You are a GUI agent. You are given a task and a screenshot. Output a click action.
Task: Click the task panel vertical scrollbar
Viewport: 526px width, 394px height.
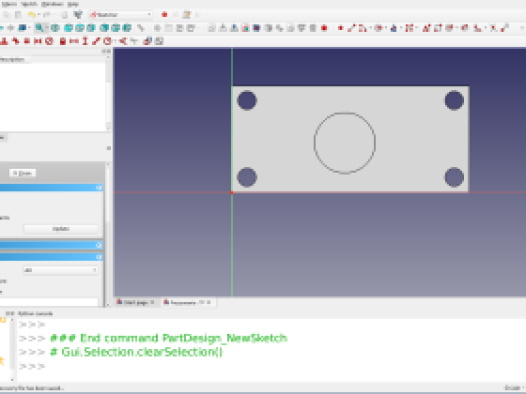pos(108,235)
